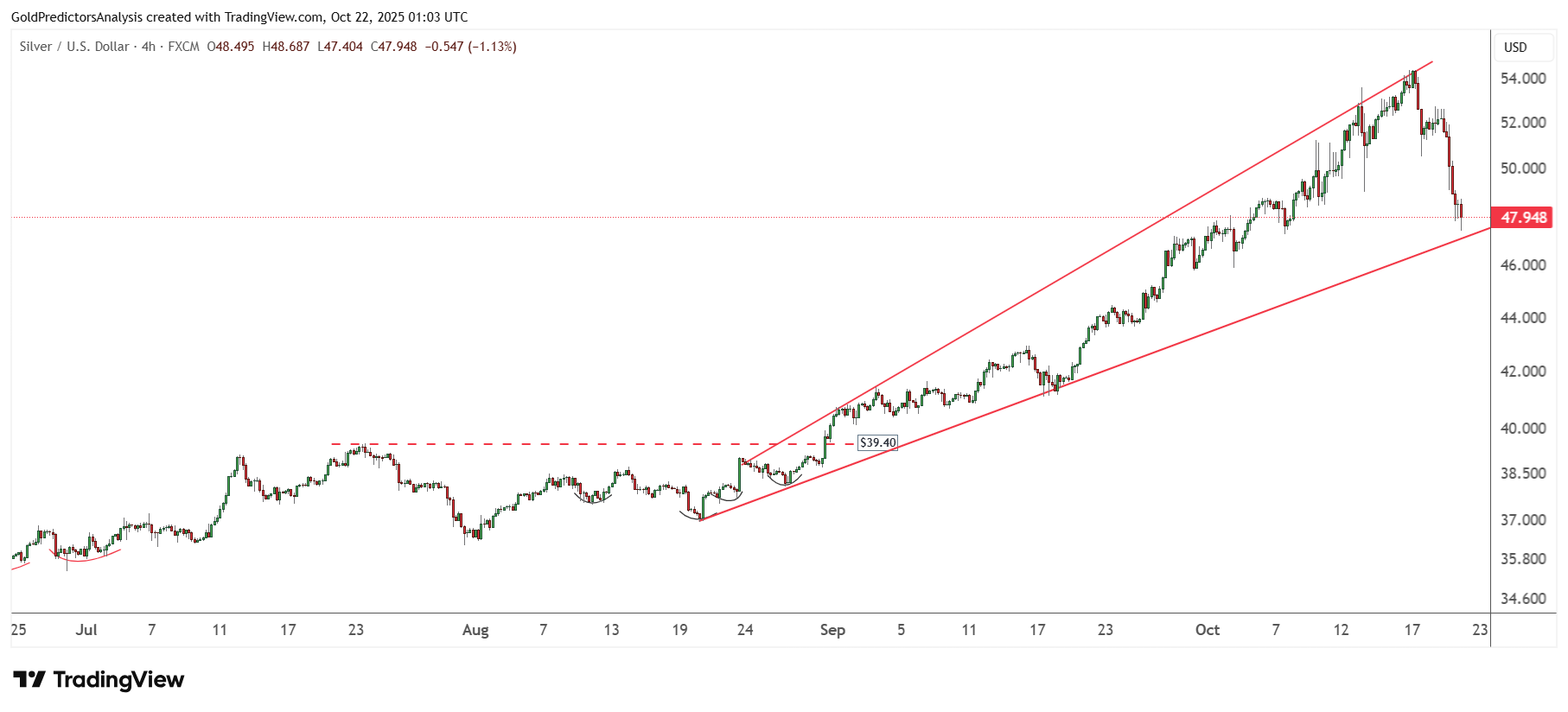
Task: Click the 34.600 price axis label
Action: pos(1523,599)
